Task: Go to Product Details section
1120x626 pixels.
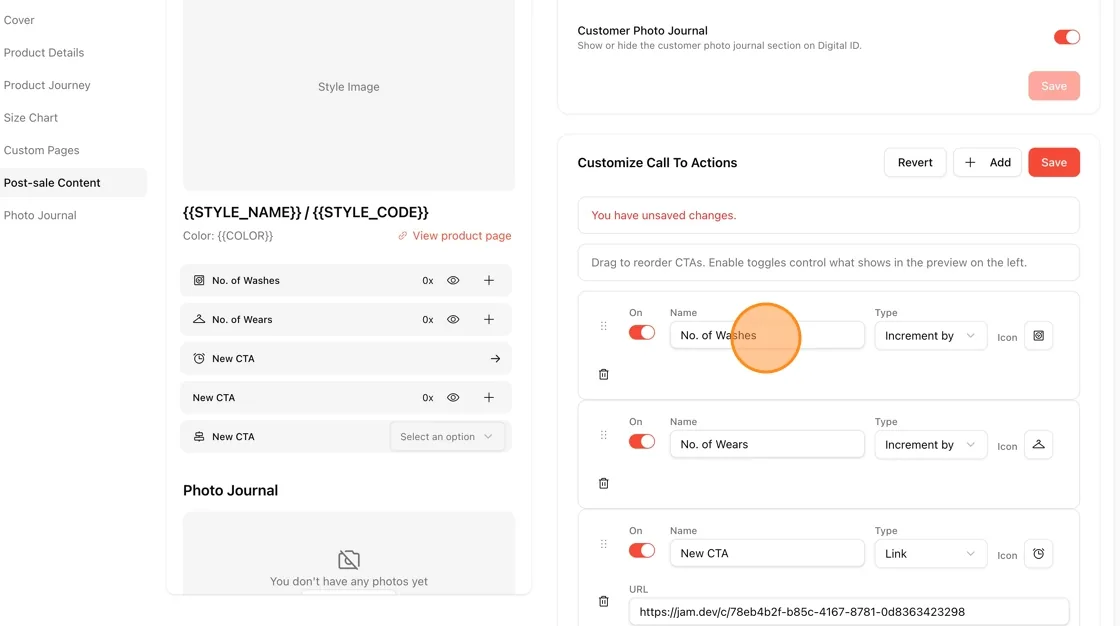Action: point(44,53)
